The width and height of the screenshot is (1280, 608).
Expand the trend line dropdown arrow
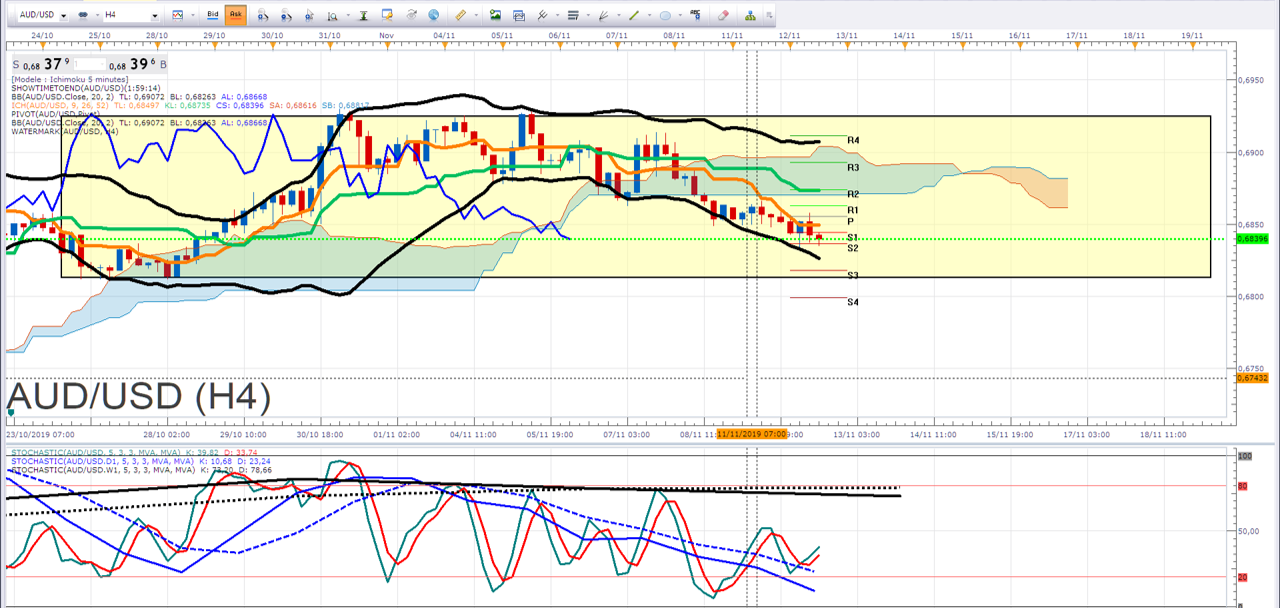(x=649, y=15)
